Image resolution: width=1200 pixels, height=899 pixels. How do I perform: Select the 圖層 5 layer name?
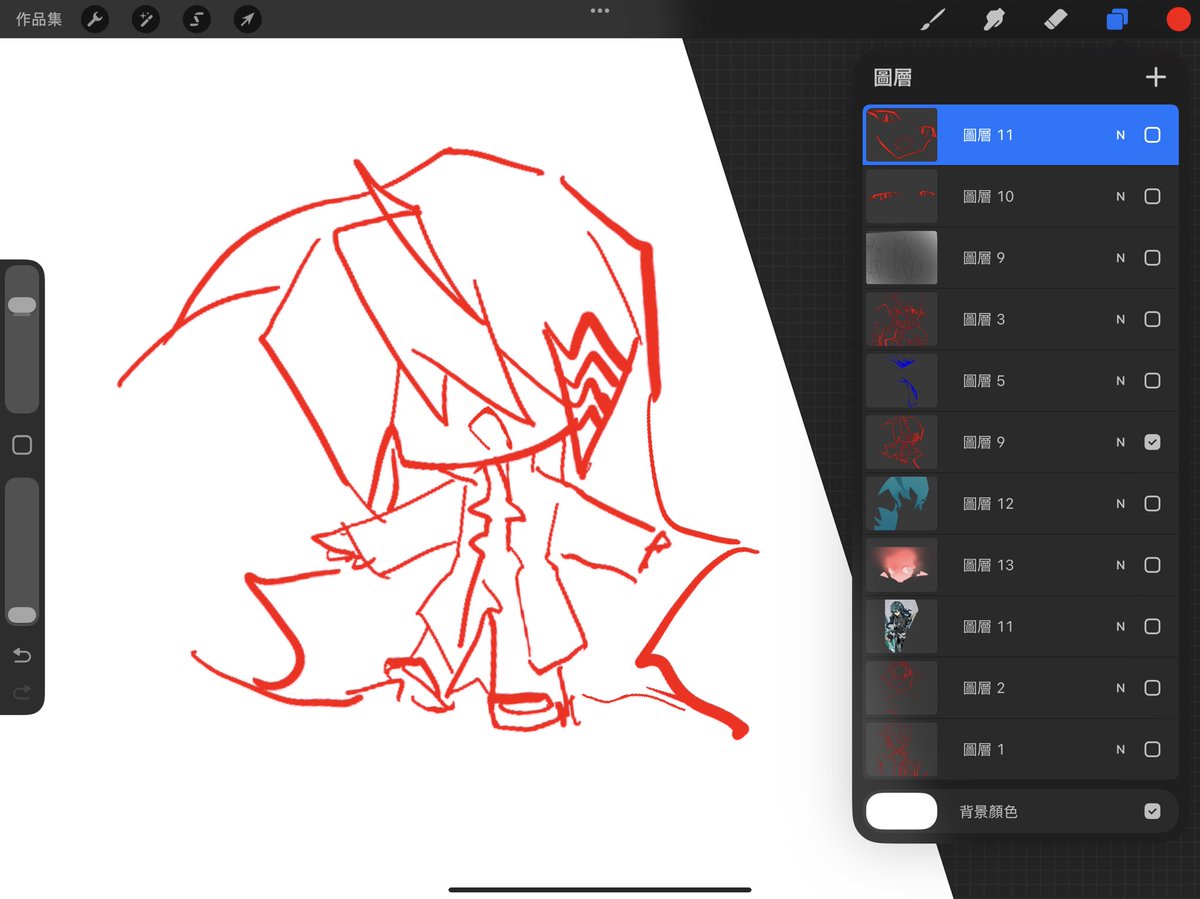click(984, 381)
